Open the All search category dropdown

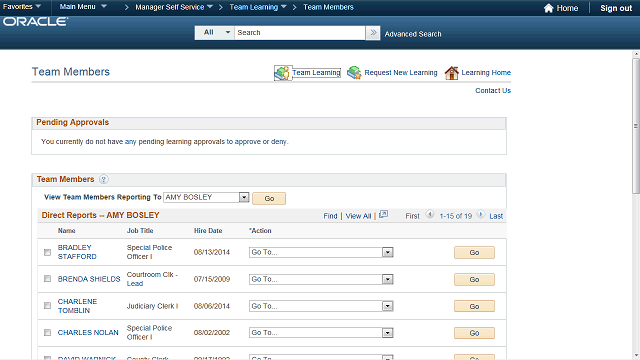[215, 33]
